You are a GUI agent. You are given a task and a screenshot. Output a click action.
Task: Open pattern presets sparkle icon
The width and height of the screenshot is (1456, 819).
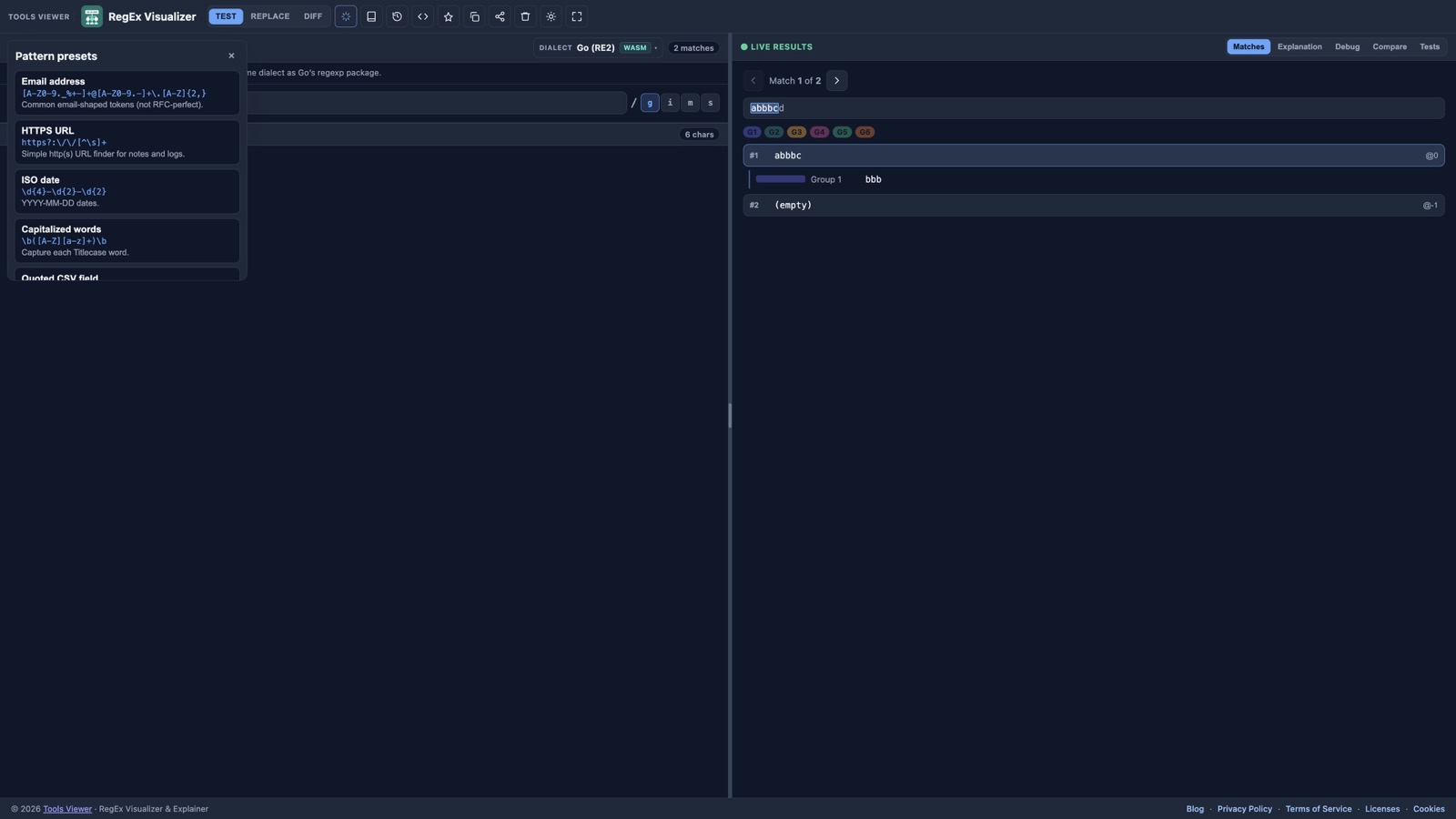pyautogui.click(x=346, y=16)
